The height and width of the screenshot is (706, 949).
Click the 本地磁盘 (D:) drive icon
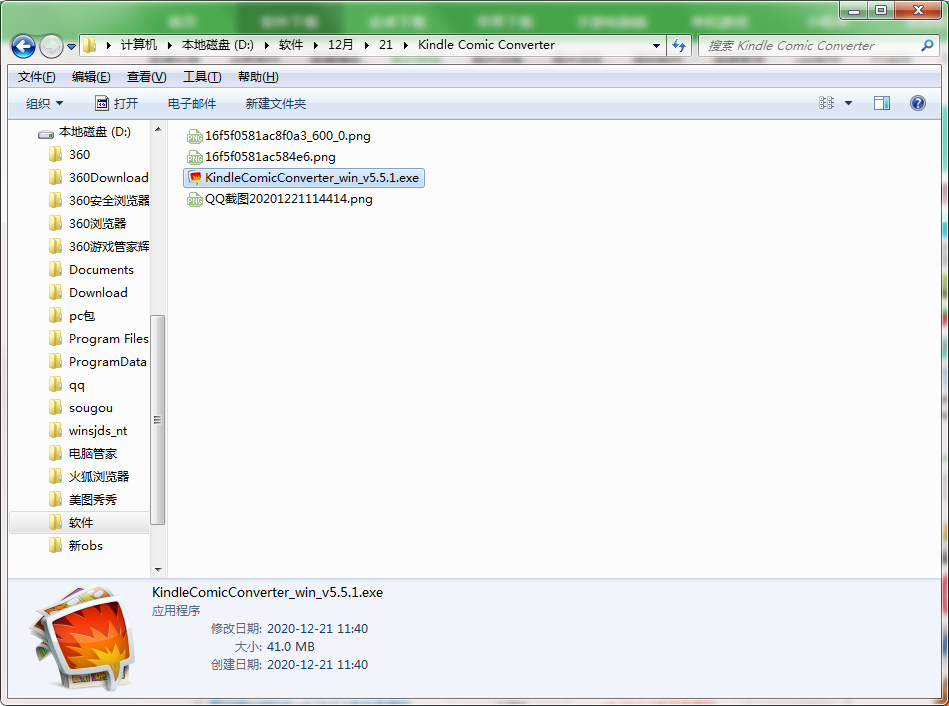point(46,133)
